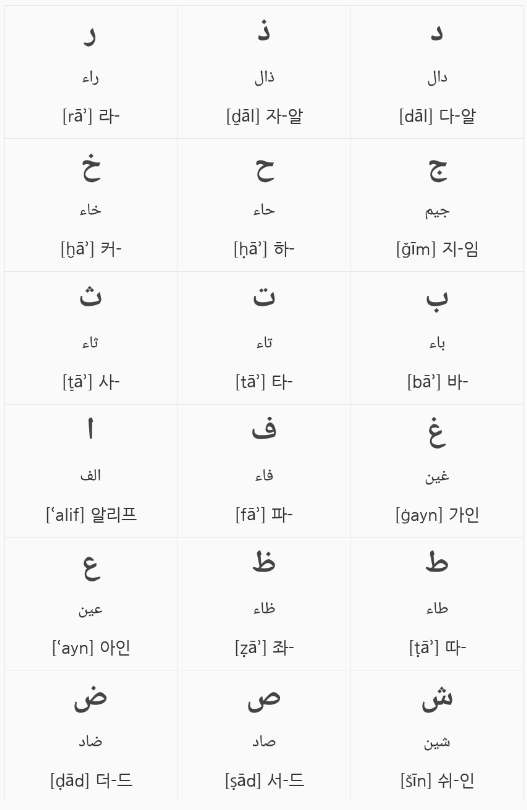Click the bā' cell labeled 바-
The width and height of the screenshot is (527, 810).
437,338
